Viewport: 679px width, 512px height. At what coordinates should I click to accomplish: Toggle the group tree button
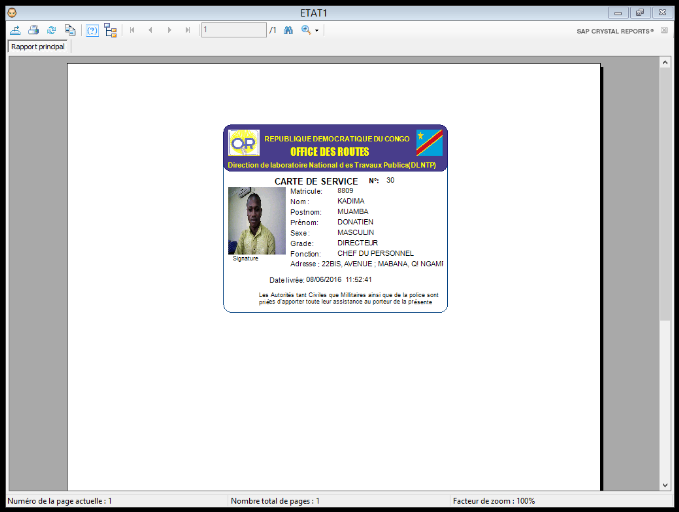pyautogui.click(x=111, y=30)
